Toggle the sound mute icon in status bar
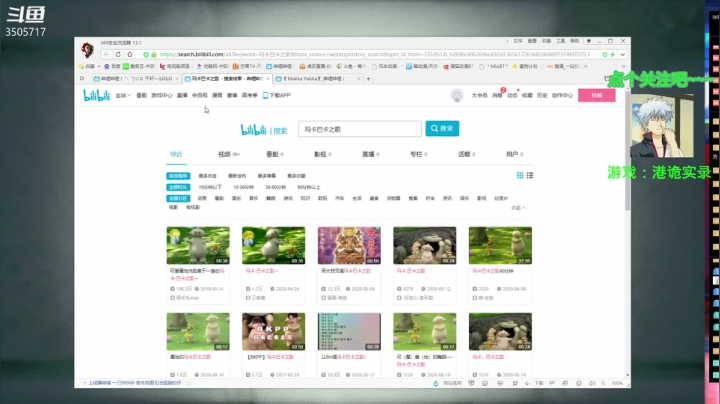This screenshot has height=404, width=720. [x=592, y=383]
